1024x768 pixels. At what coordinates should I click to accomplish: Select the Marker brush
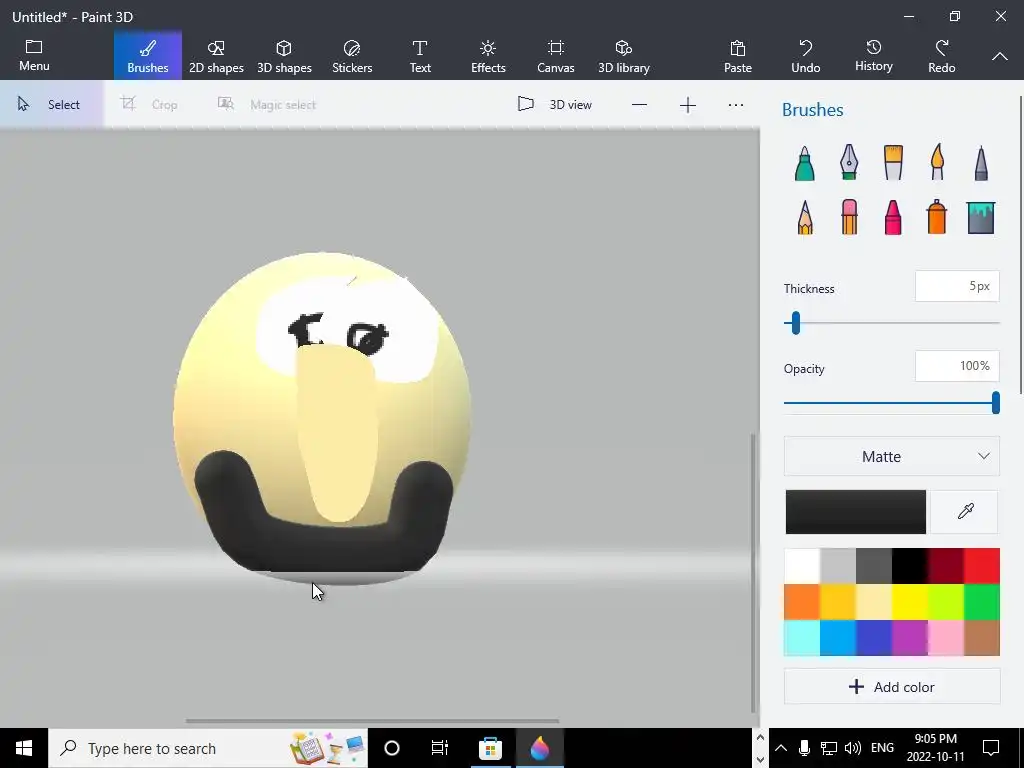pyautogui.click(x=805, y=163)
